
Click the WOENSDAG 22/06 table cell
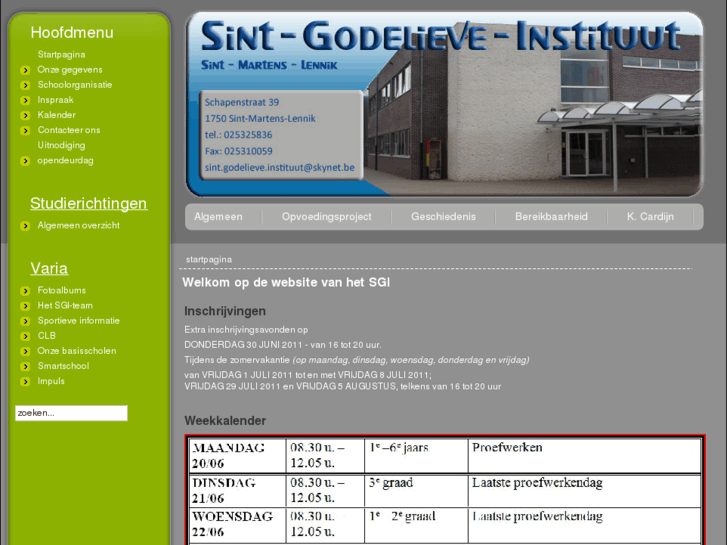click(x=238, y=524)
